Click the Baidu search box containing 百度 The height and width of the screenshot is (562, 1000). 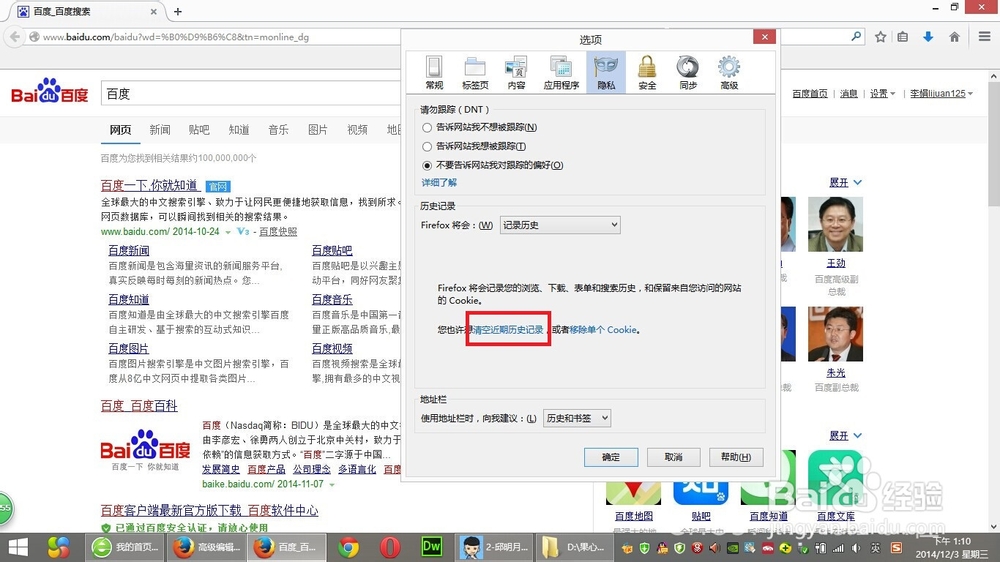251,94
